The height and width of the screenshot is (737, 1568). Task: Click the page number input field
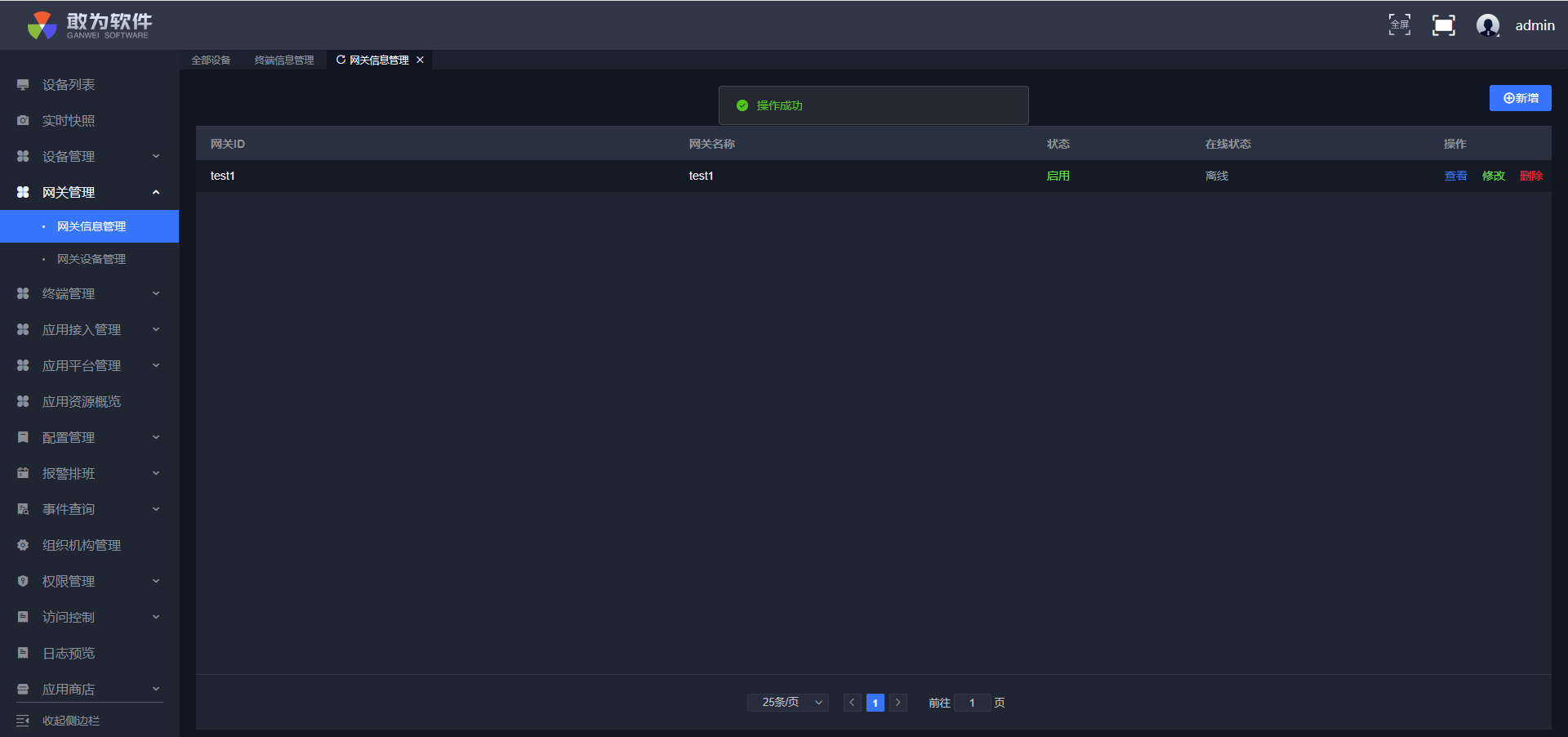(972, 703)
